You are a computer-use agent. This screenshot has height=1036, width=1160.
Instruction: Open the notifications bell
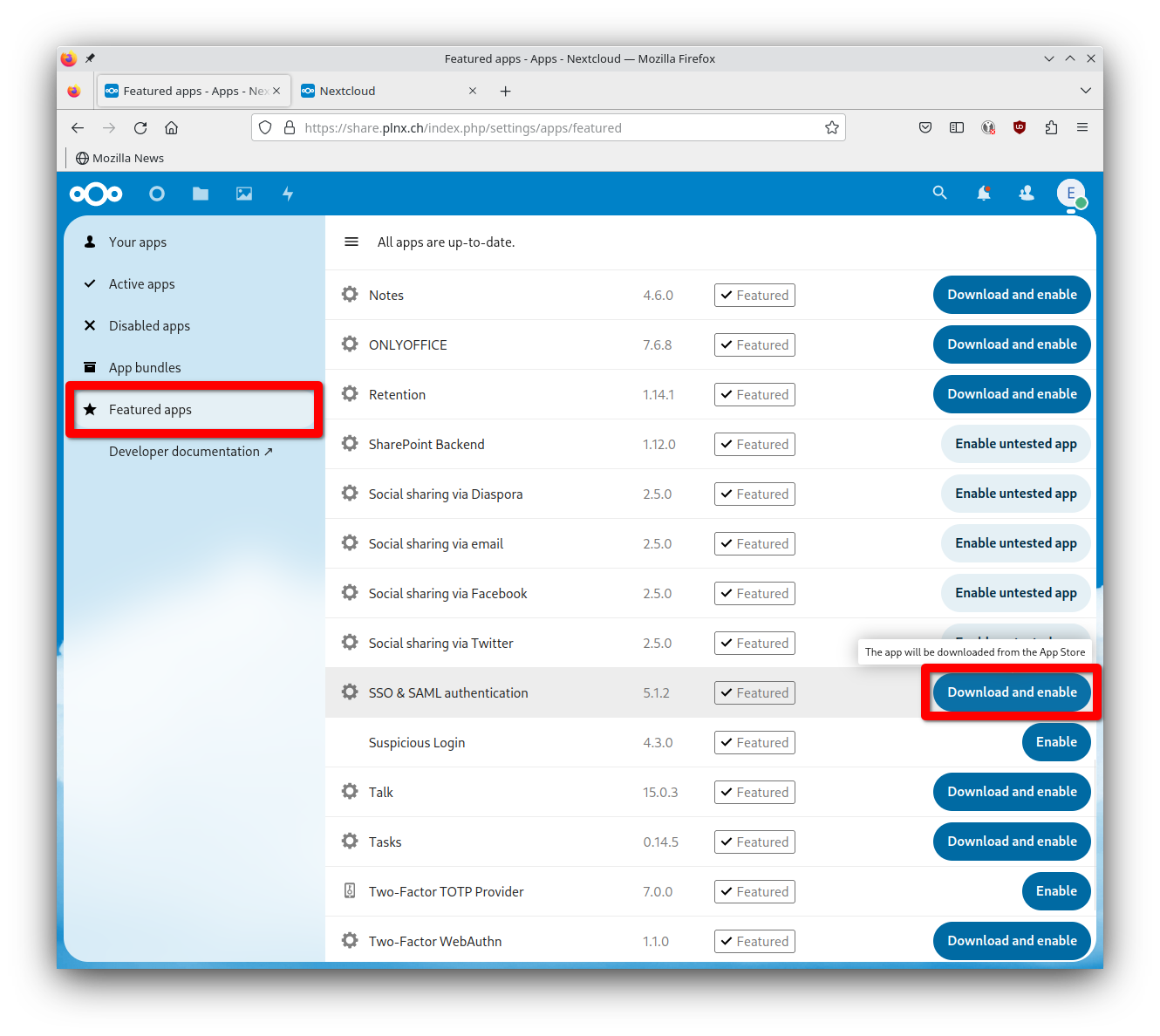click(x=984, y=194)
